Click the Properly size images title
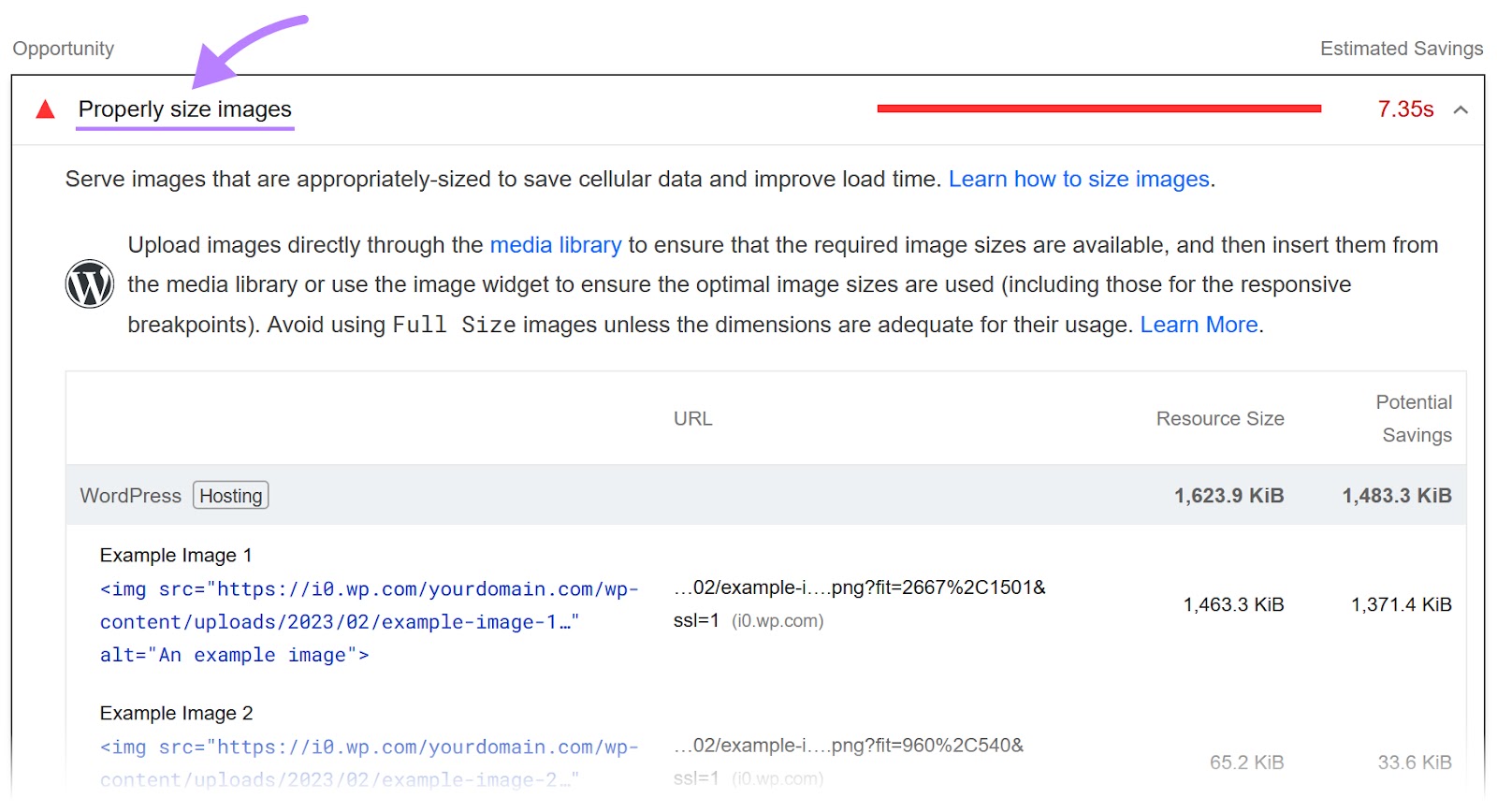The height and width of the screenshot is (812, 1497). coord(184,109)
